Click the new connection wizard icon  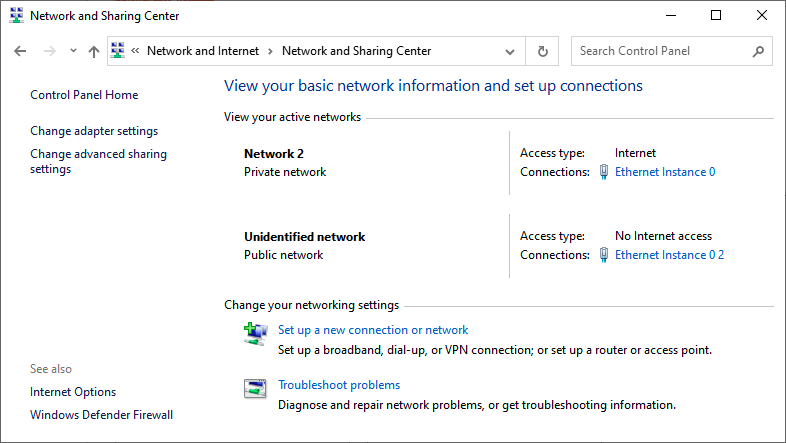256,334
